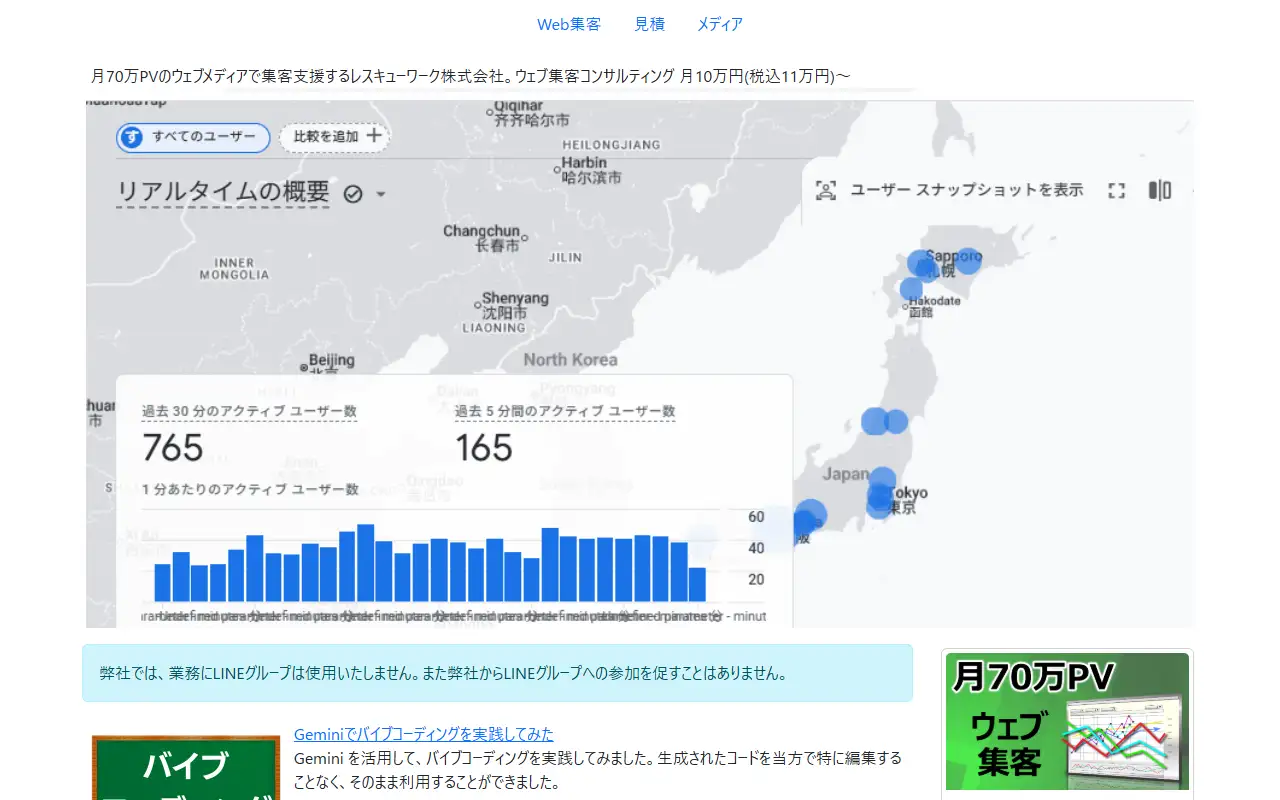This screenshot has height=800, width=1280.
Task: Click the 1 分あたりのアクティブ ユーザー数 label
Action: pyautogui.click(x=250, y=489)
